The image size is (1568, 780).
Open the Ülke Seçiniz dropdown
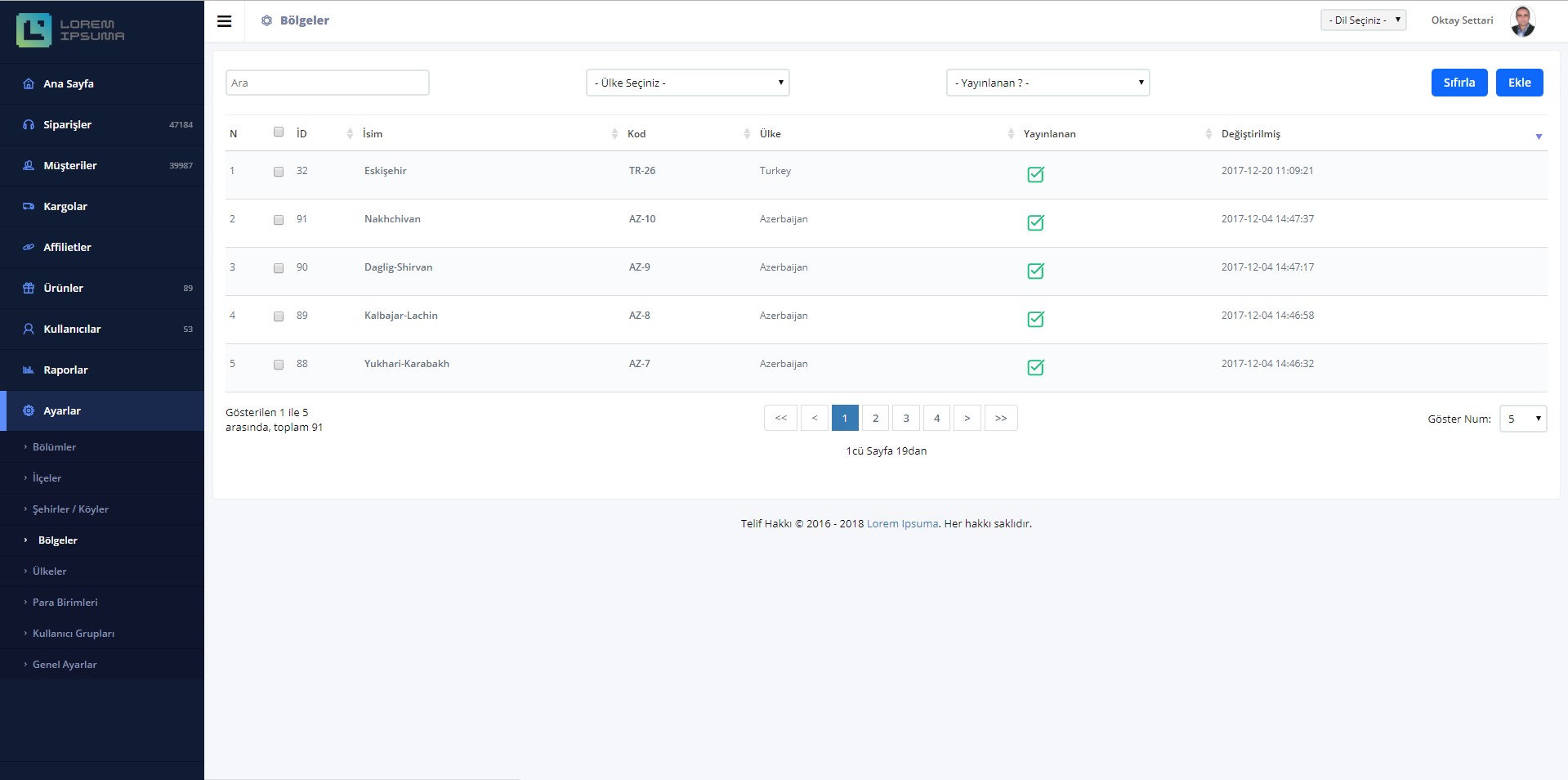click(x=687, y=83)
